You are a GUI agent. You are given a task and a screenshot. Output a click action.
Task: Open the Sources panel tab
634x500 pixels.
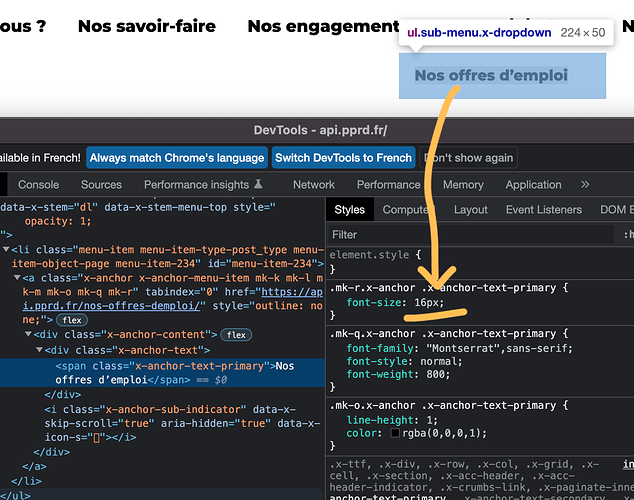(101, 185)
